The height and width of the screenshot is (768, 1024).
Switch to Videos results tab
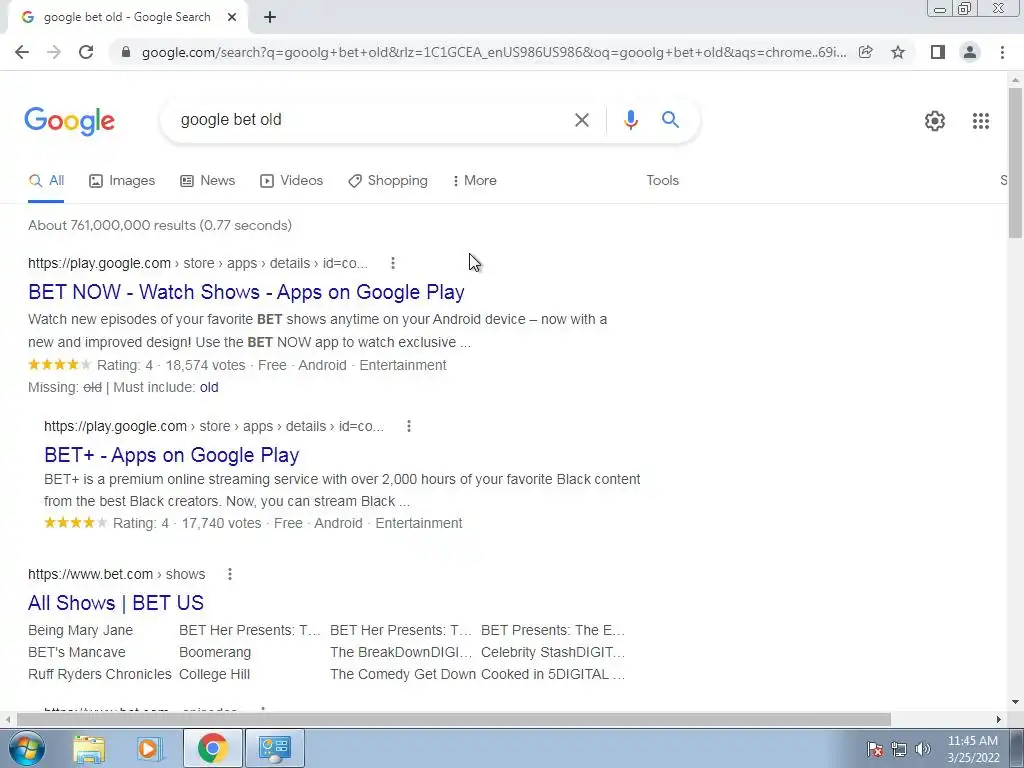point(291,181)
